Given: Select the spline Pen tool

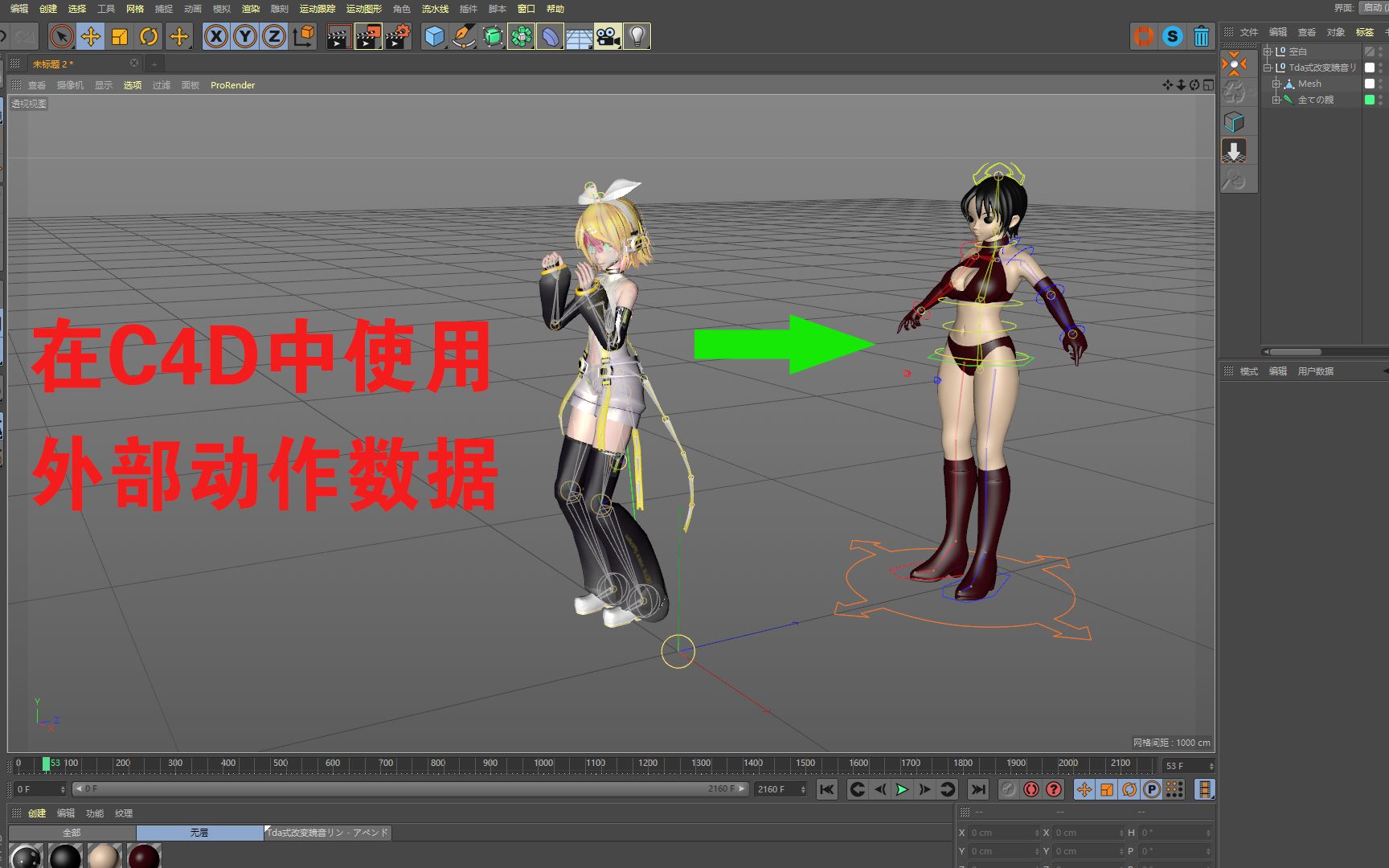Looking at the screenshot, I should [x=464, y=36].
